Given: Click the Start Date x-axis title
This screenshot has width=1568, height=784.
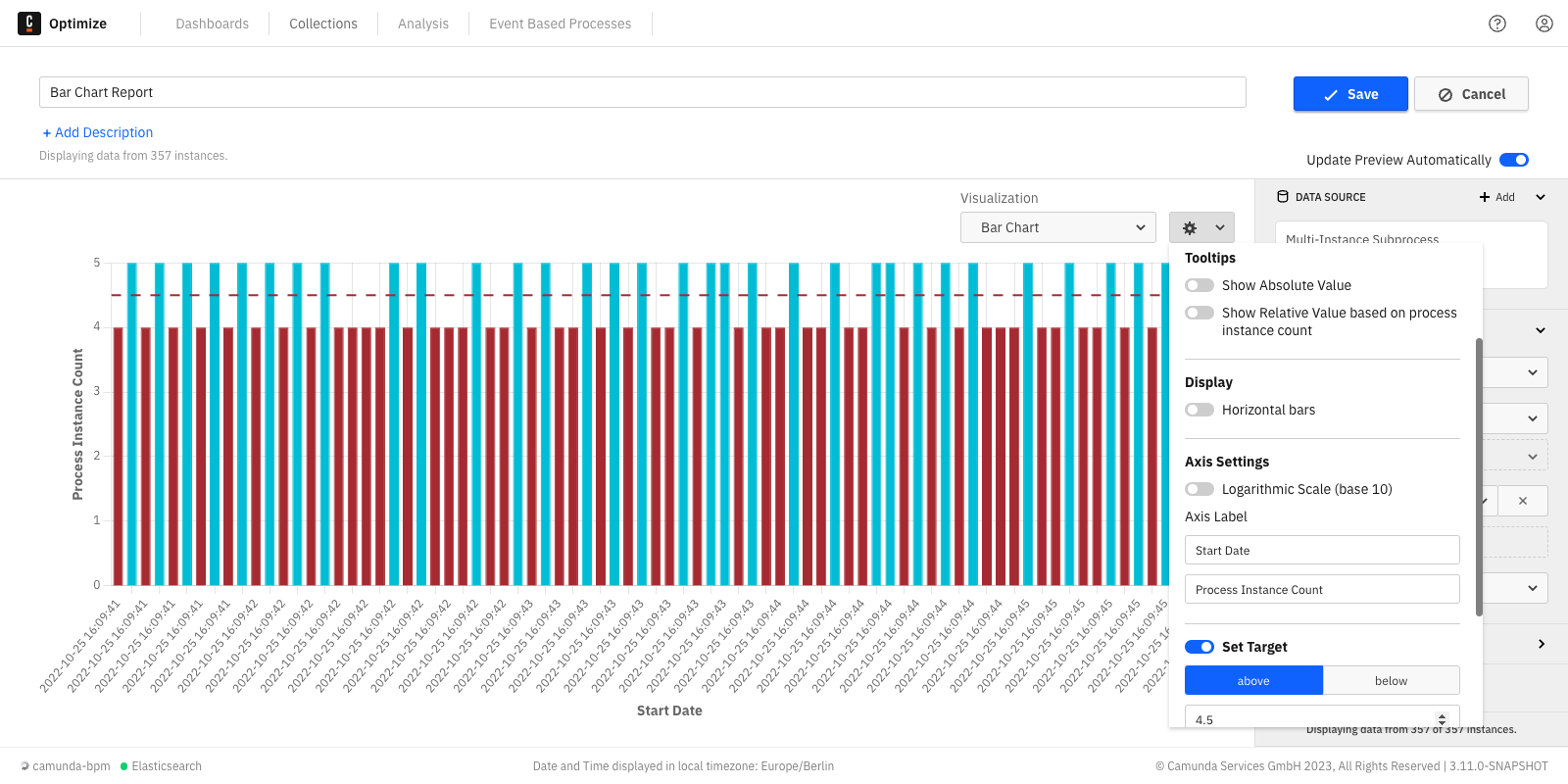Looking at the screenshot, I should coord(669,710).
